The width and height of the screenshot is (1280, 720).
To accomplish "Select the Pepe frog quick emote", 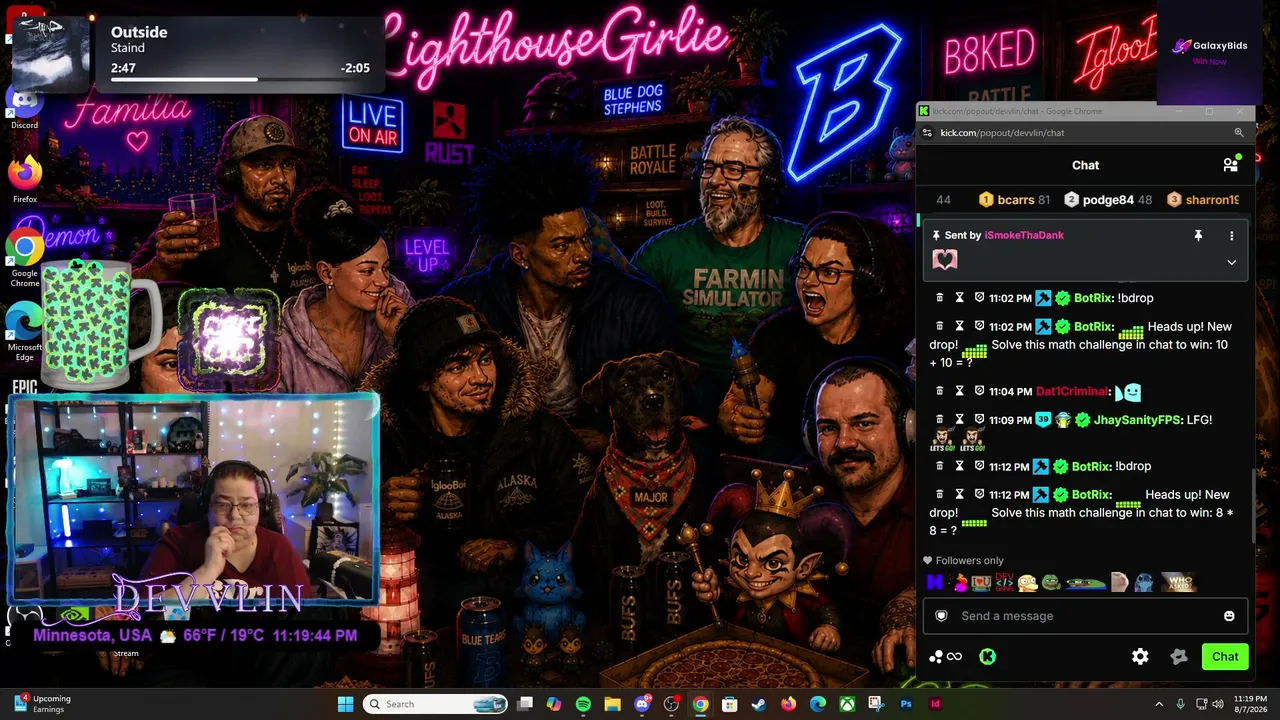I will tap(1050, 582).
